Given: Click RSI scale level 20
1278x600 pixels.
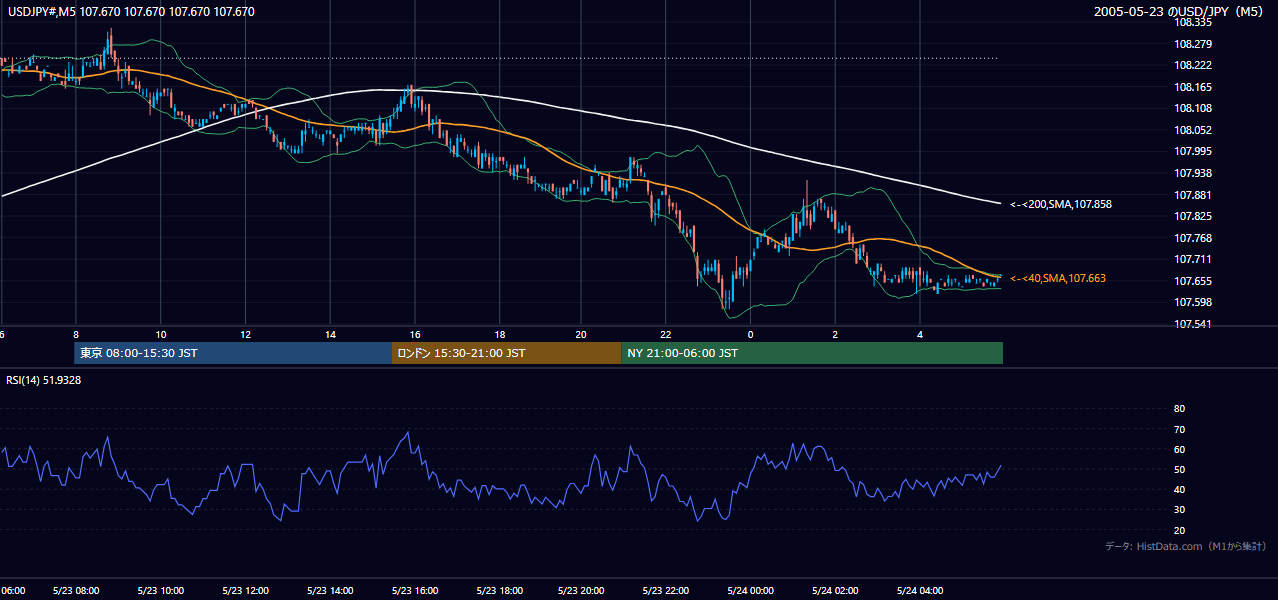Looking at the screenshot, I should pyautogui.click(x=1179, y=530).
